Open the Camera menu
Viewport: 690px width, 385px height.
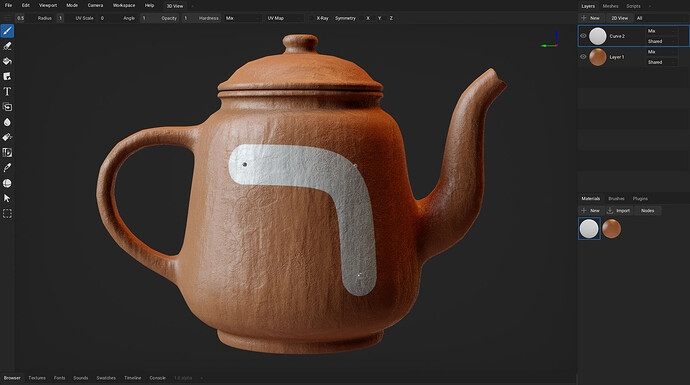coord(95,5)
